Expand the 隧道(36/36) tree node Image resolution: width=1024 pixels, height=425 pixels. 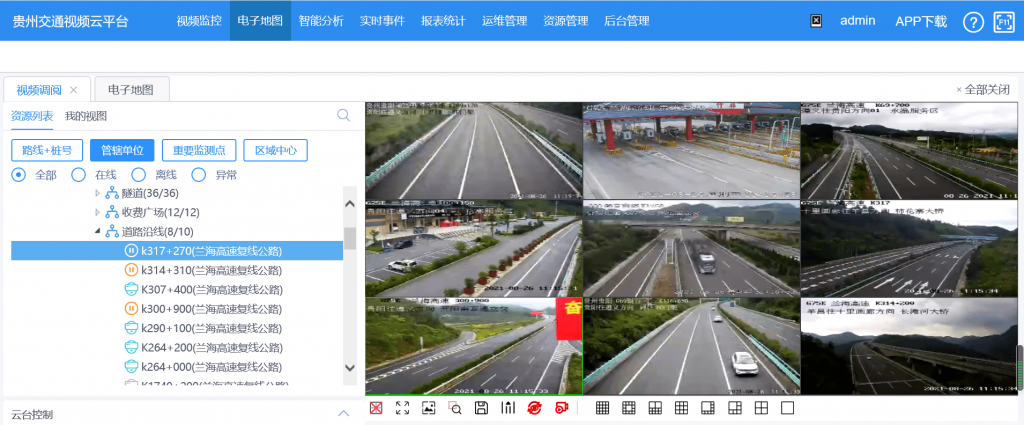(x=98, y=194)
